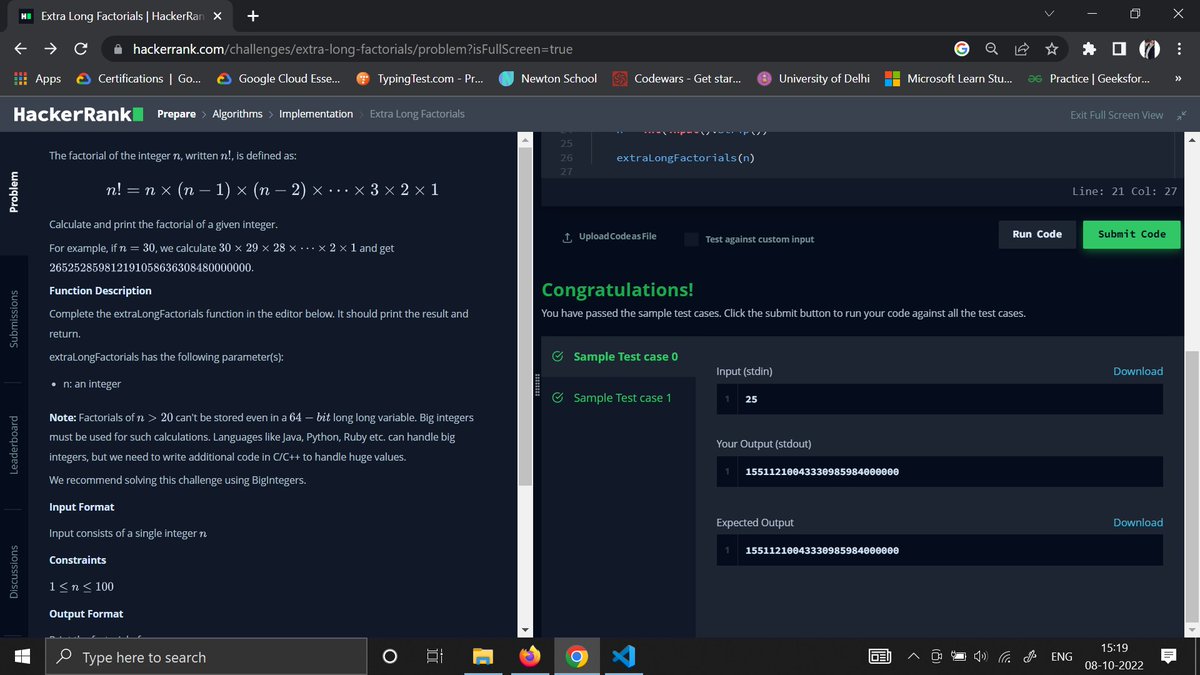Viewport: 1200px width, 675px height.
Task: Switch to Chrome on taskbar
Action: tap(576, 657)
